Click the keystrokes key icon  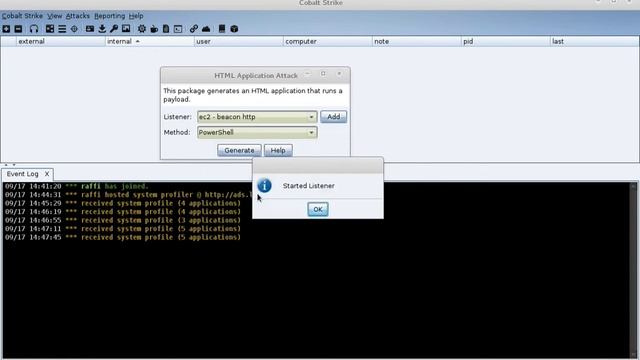click(x=114, y=29)
